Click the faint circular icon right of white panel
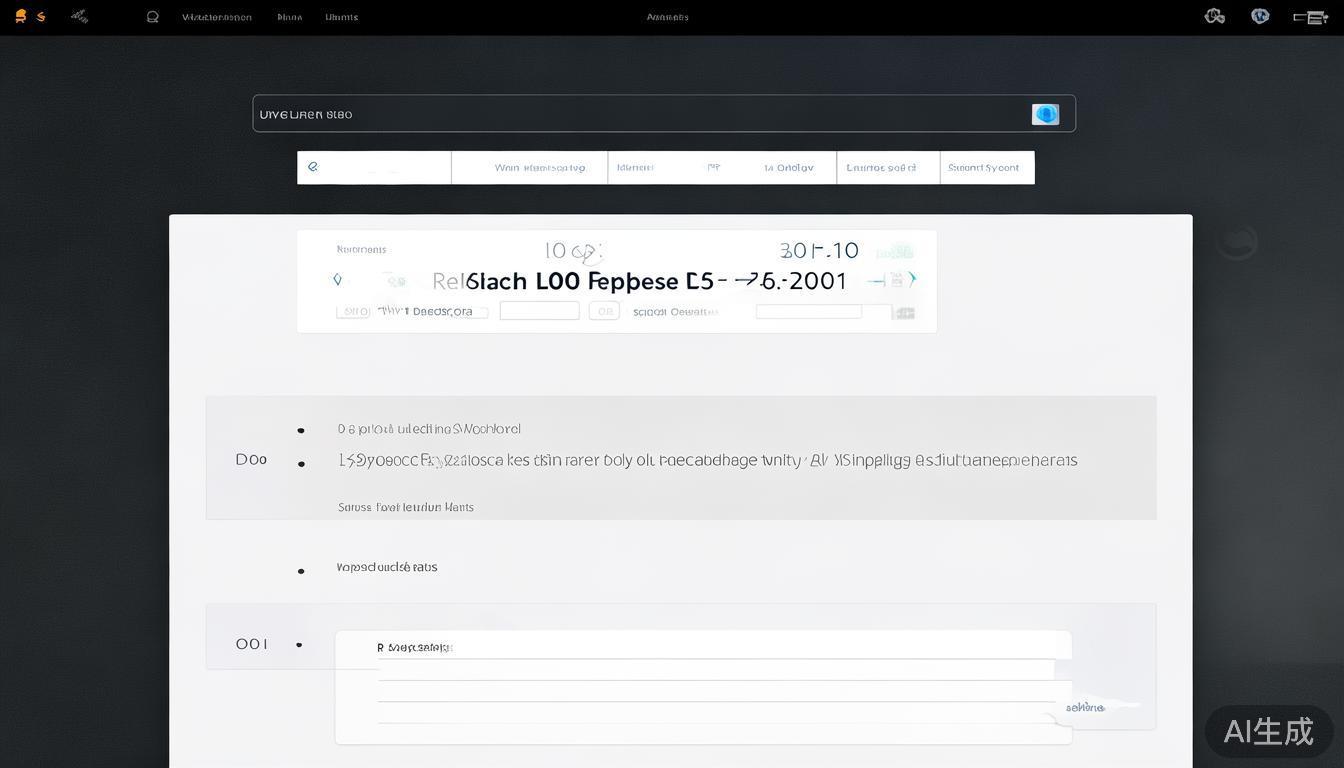The image size is (1344, 768). [1237, 241]
